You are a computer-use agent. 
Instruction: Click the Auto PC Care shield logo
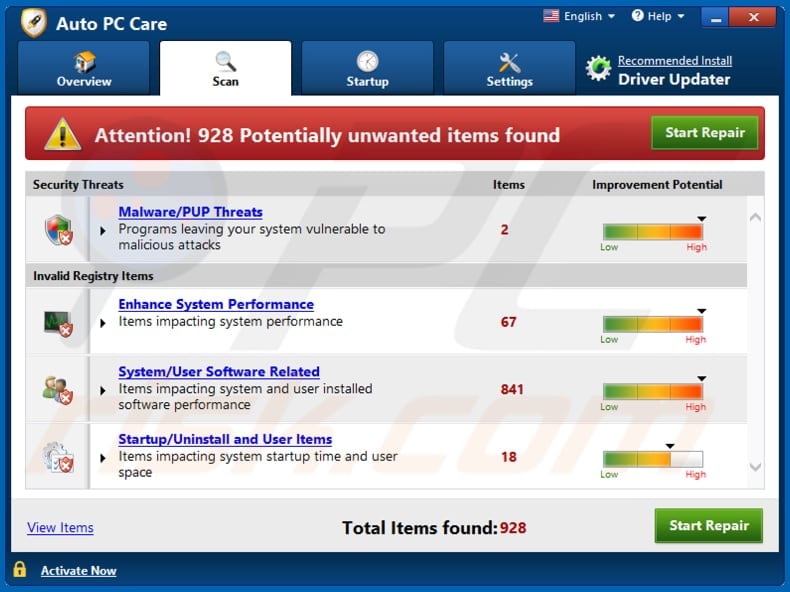coord(34,23)
